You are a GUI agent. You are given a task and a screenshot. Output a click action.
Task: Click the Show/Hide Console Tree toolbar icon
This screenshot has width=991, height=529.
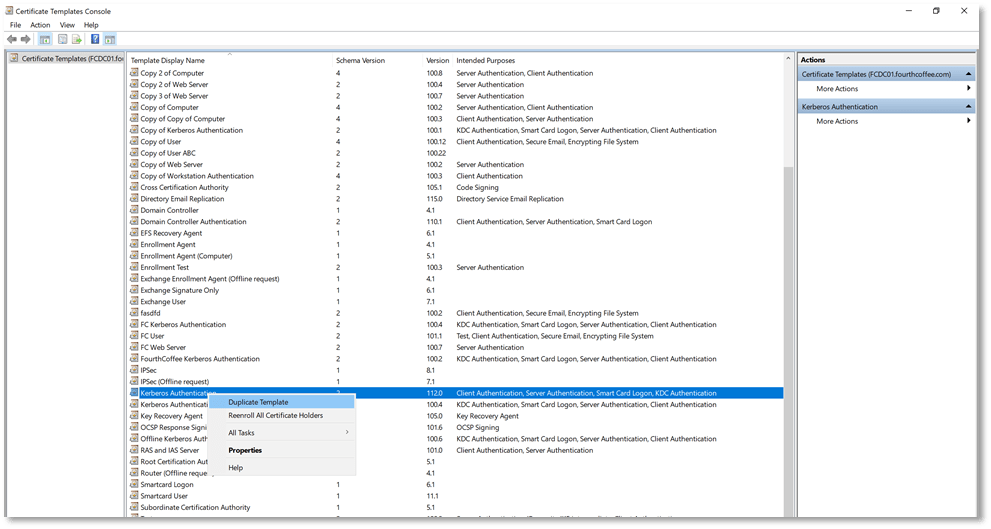pyautogui.click(x=45, y=39)
